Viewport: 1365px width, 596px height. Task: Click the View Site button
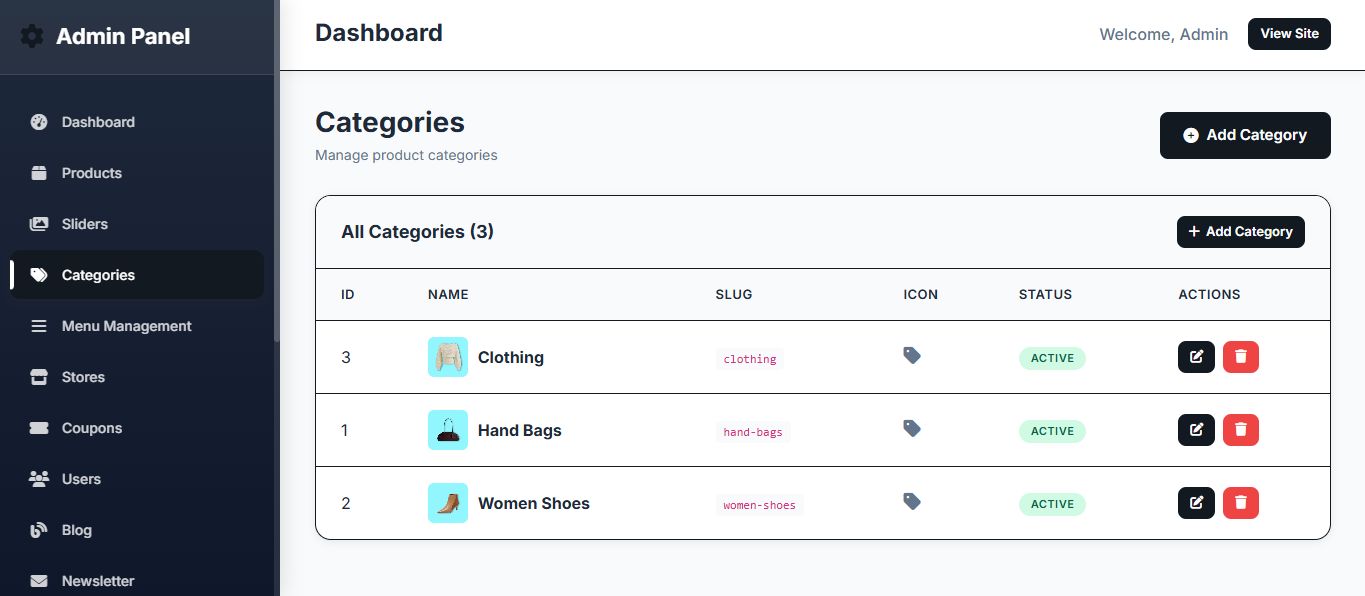point(1289,34)
